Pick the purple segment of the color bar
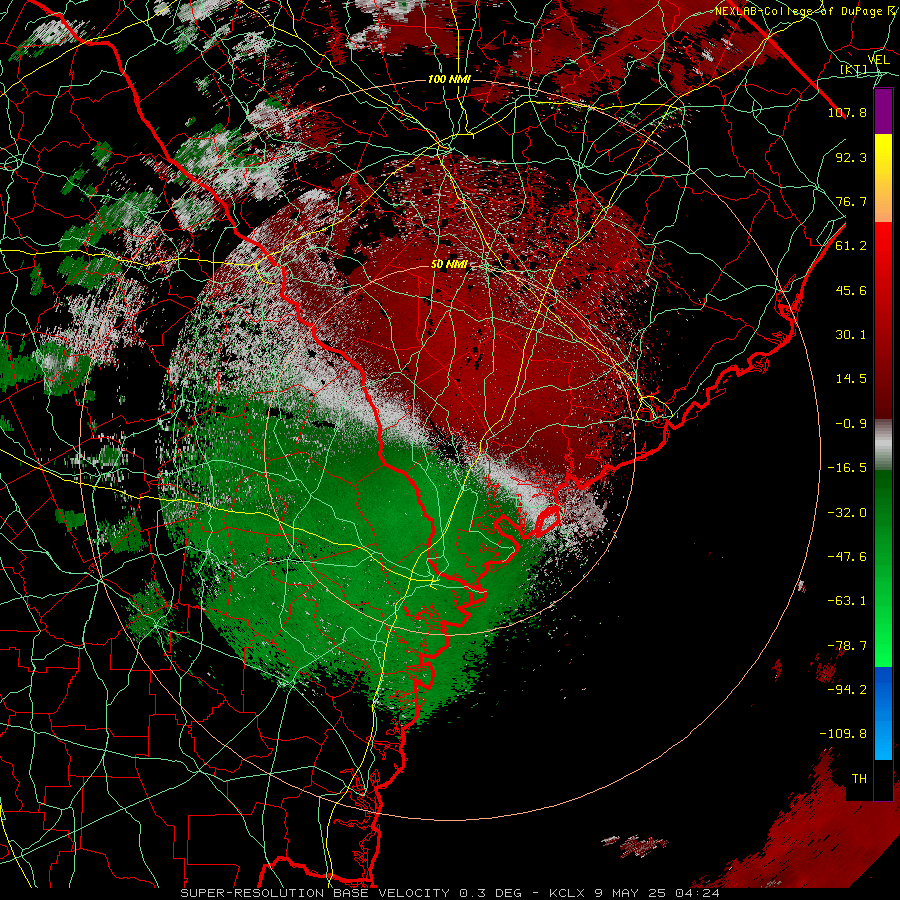Viewport: 900px width, 900px height. pos(883,112)
